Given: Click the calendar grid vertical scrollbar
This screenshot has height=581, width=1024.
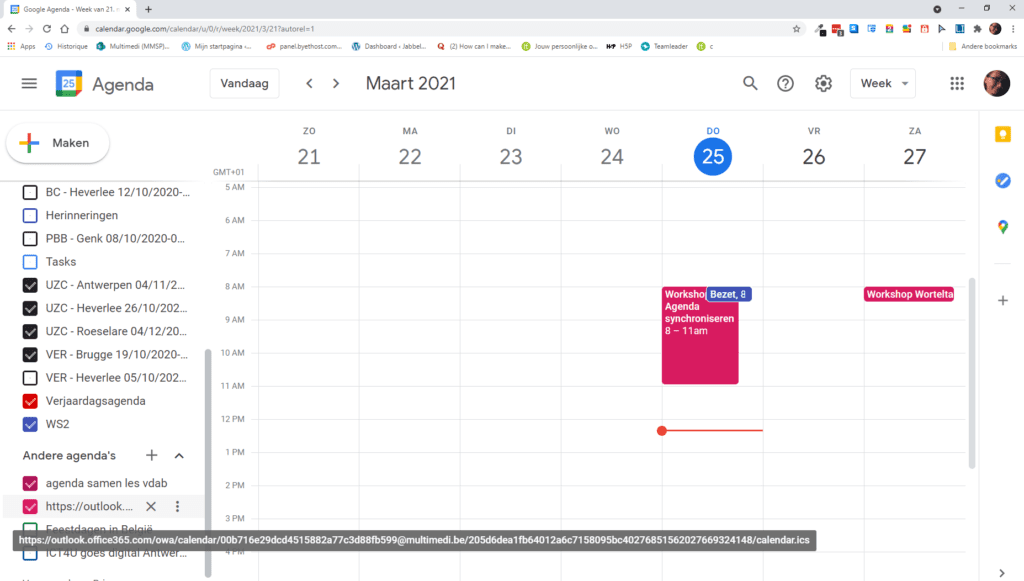Looking at the screenshot, I should click(972, 373).
